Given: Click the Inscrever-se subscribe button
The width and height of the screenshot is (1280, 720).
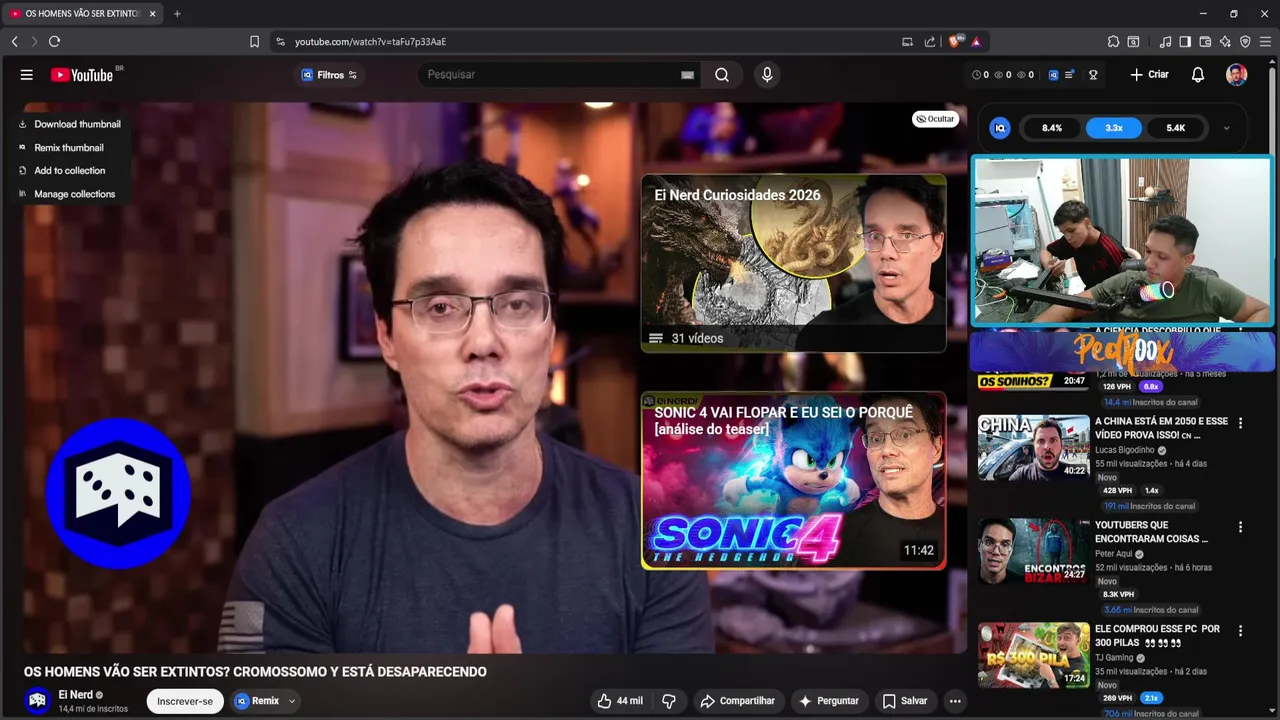Looking at the screenshot, I should pyautogui.click(x=185, y=701).
